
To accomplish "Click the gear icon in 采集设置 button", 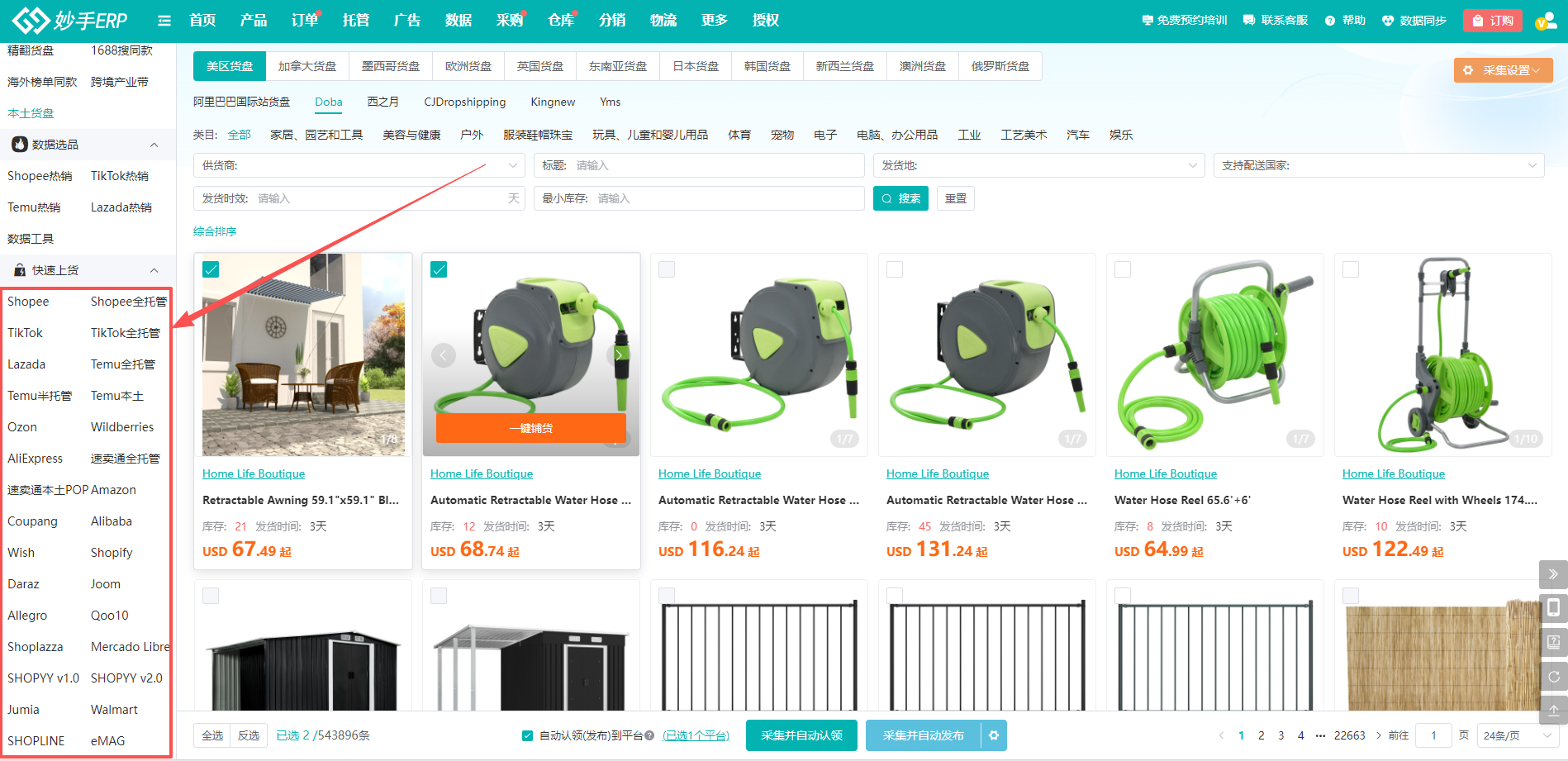I will click(1468, 70).
